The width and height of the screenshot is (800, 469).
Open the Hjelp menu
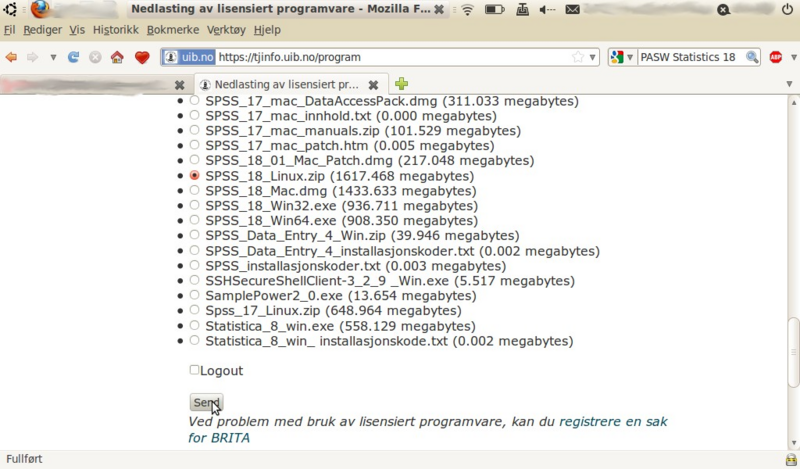[267, 30]
